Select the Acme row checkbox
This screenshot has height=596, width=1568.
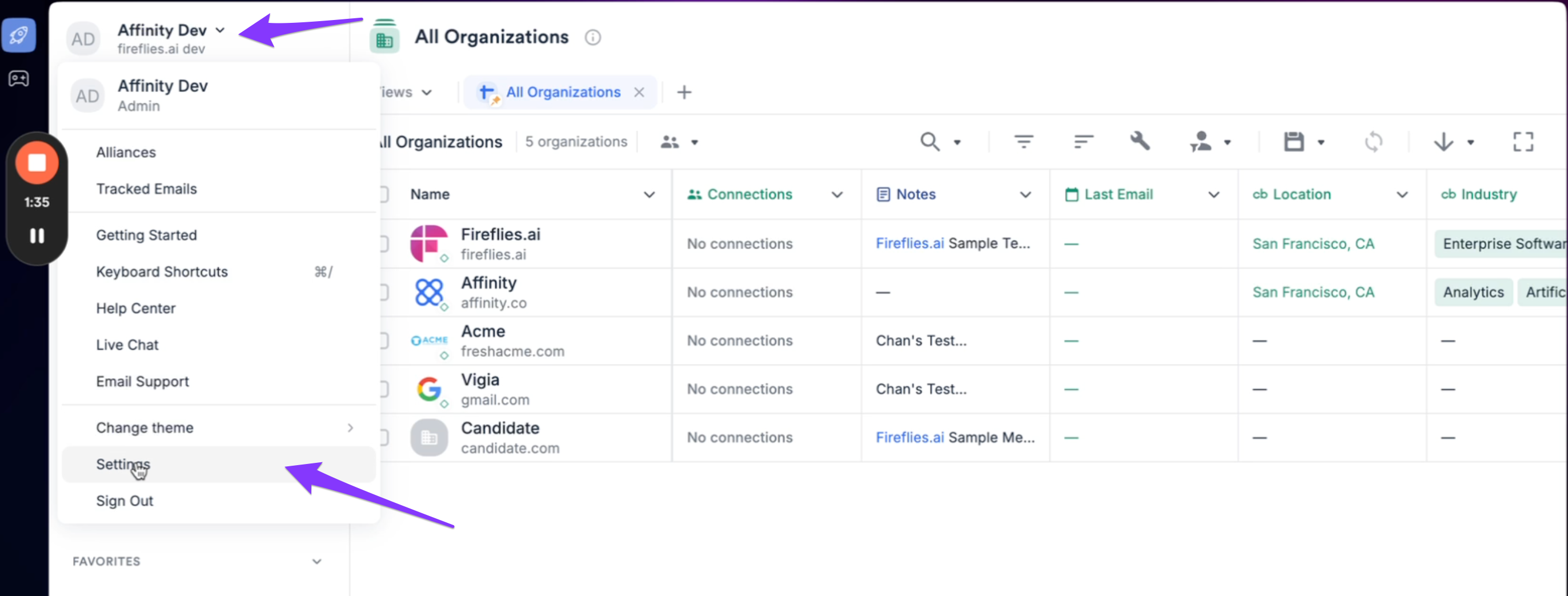tap(384, 341)
